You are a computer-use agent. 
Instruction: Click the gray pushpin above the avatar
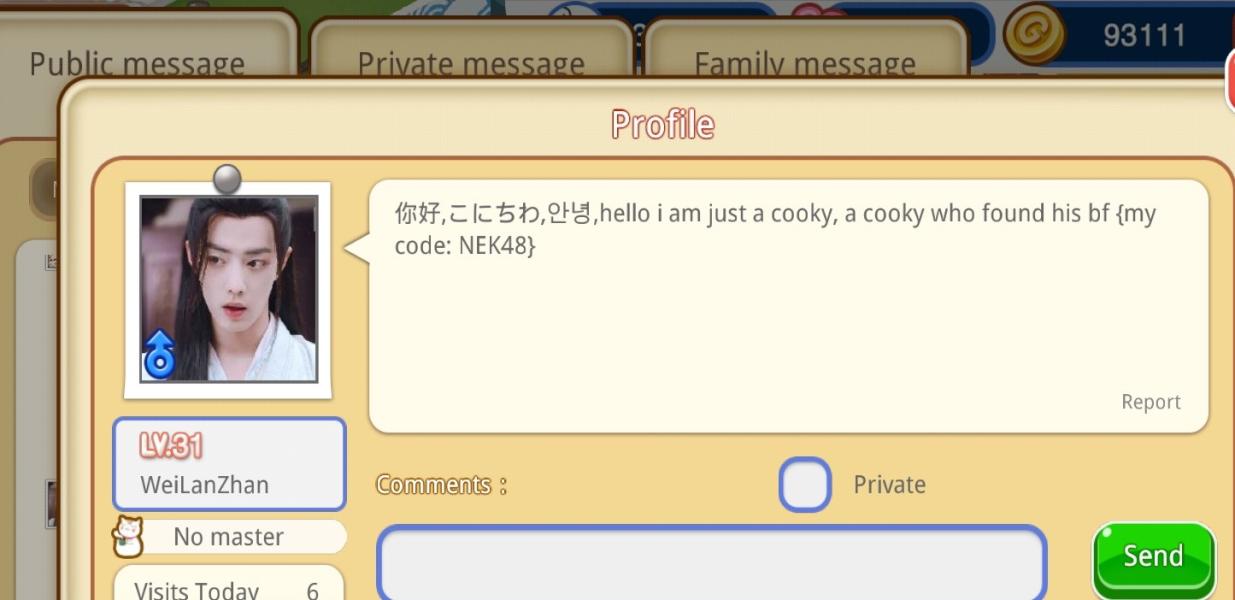pos(228,179)
